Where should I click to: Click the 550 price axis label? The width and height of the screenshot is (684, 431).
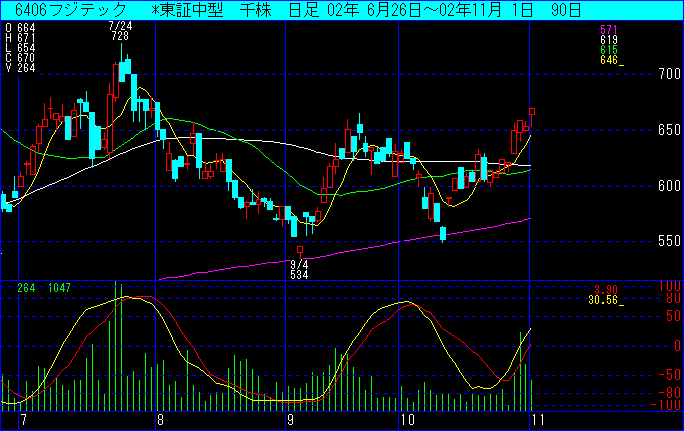pyautogui.click(x=670, y=241)
